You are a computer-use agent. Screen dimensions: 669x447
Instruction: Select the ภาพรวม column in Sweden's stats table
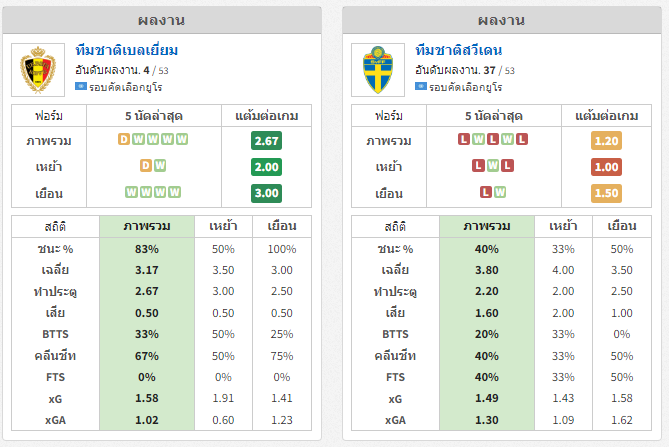click(487, 226)
